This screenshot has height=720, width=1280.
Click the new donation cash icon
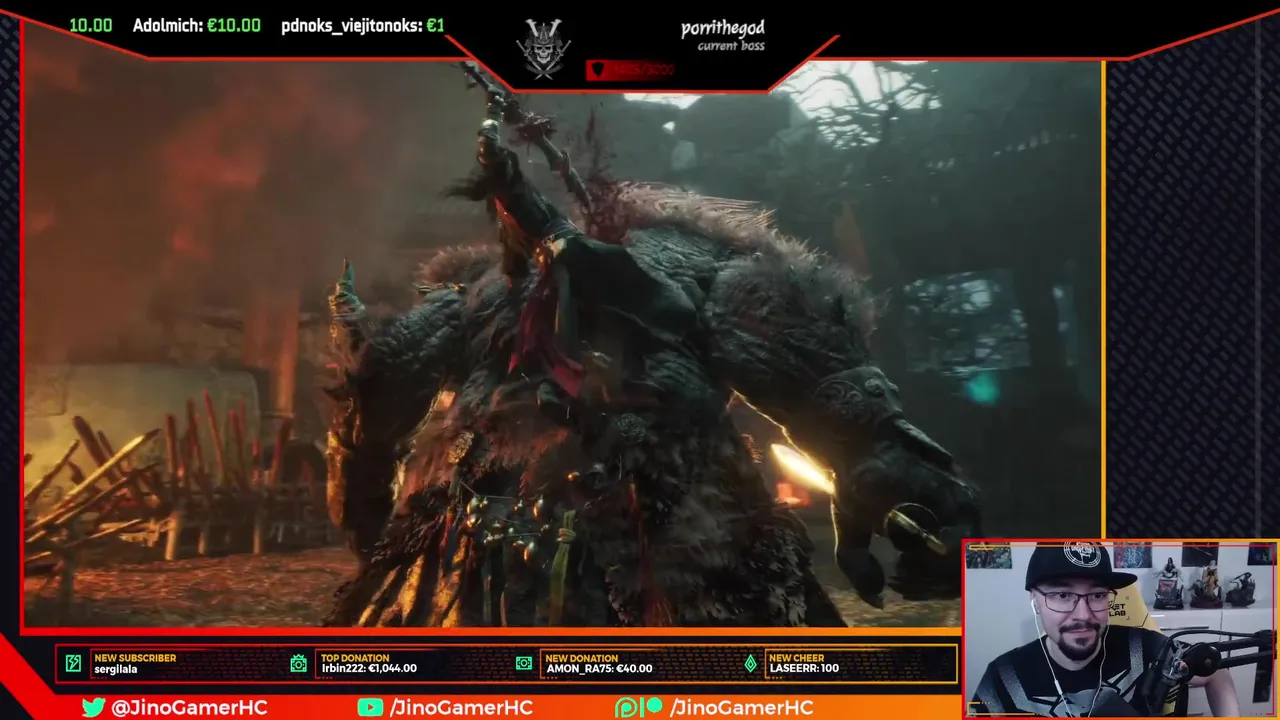tap(524, 663)
